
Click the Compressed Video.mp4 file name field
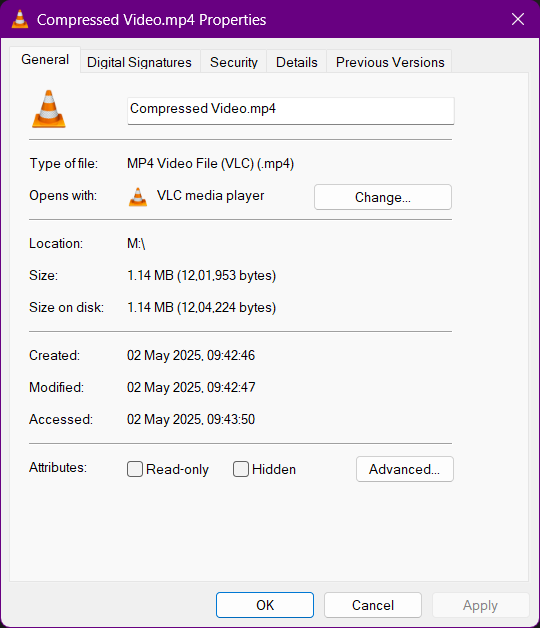click(x=291, y=111)
